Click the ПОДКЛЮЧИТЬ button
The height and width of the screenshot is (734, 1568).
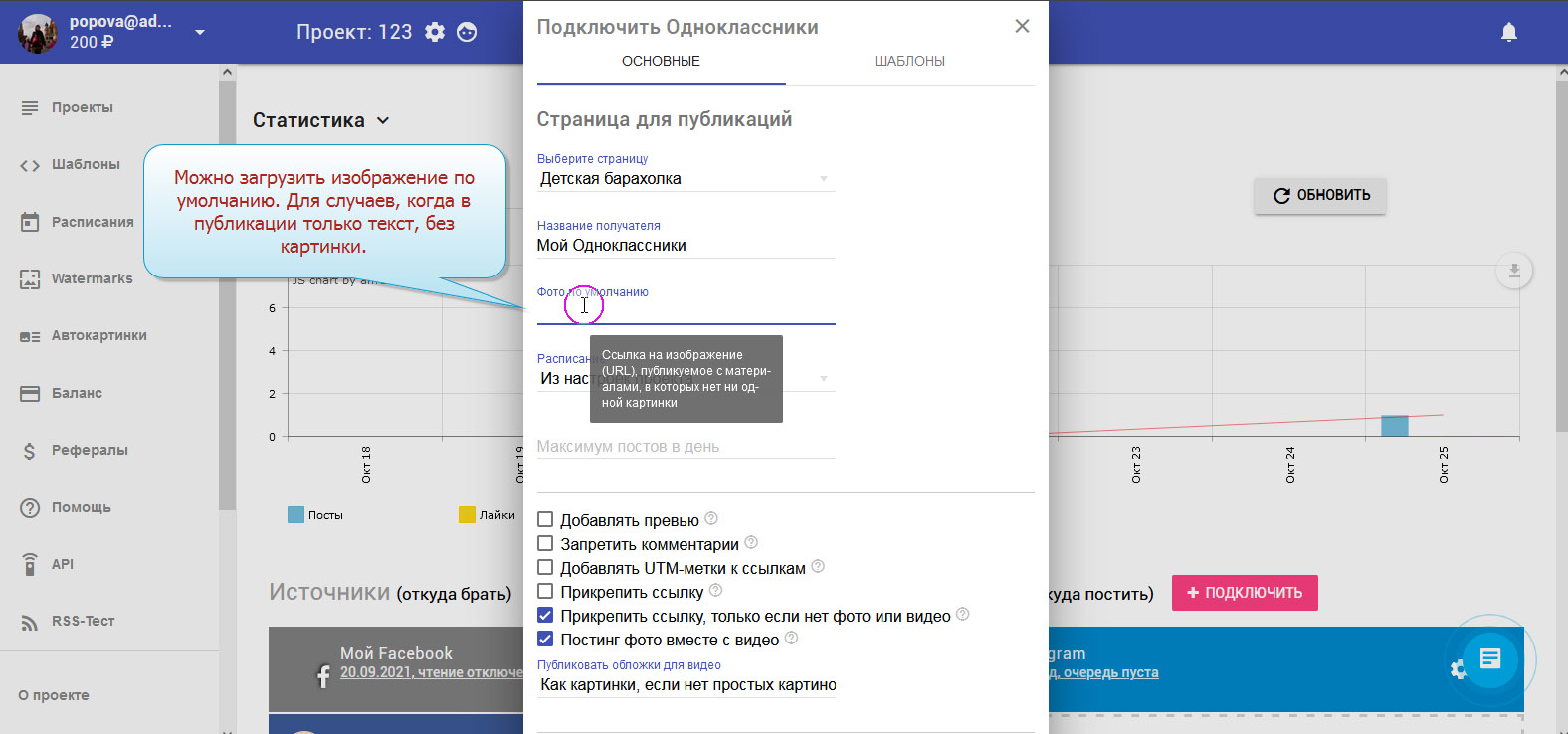[1244, 593]
